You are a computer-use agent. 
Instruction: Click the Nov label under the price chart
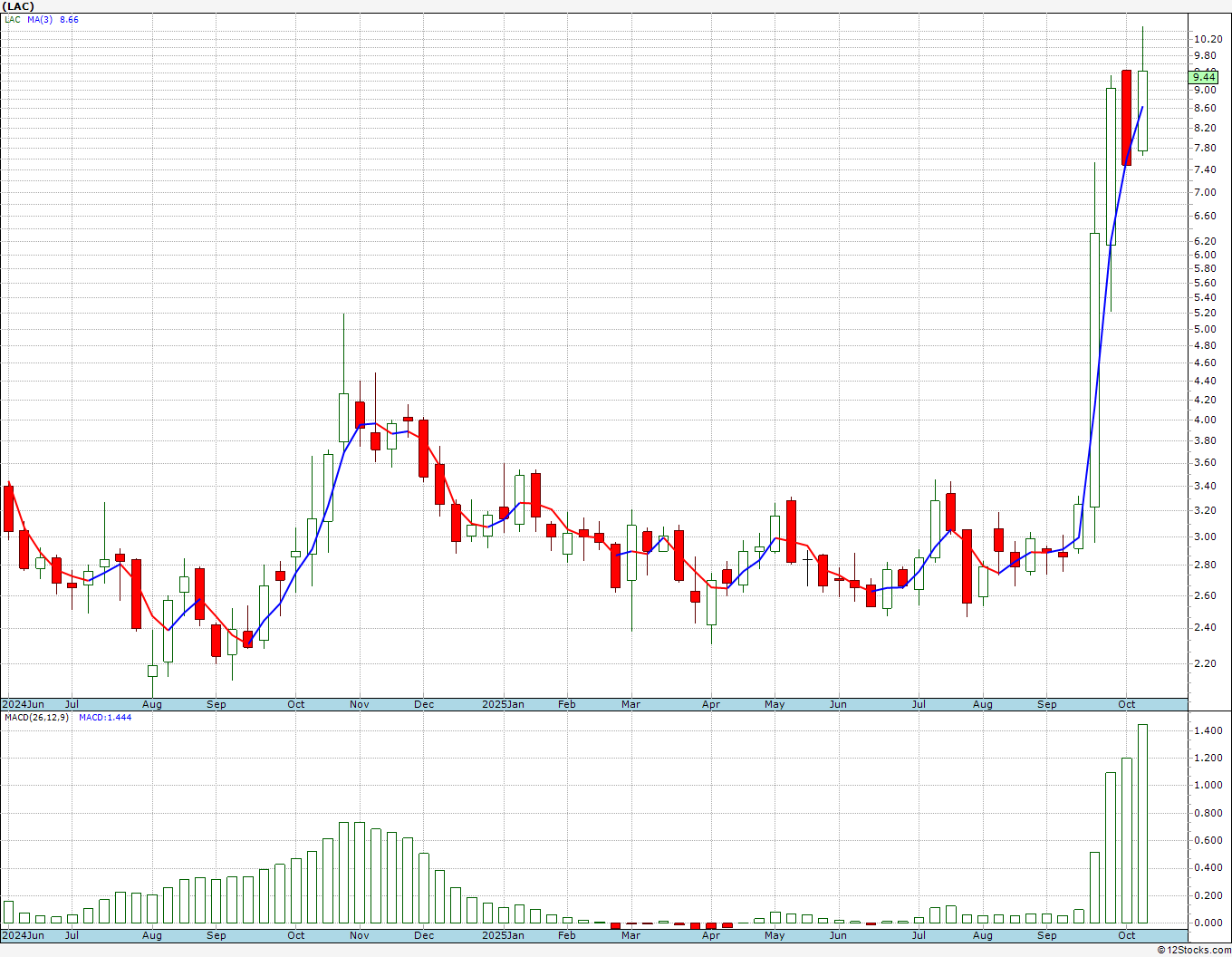click(360, 704)
